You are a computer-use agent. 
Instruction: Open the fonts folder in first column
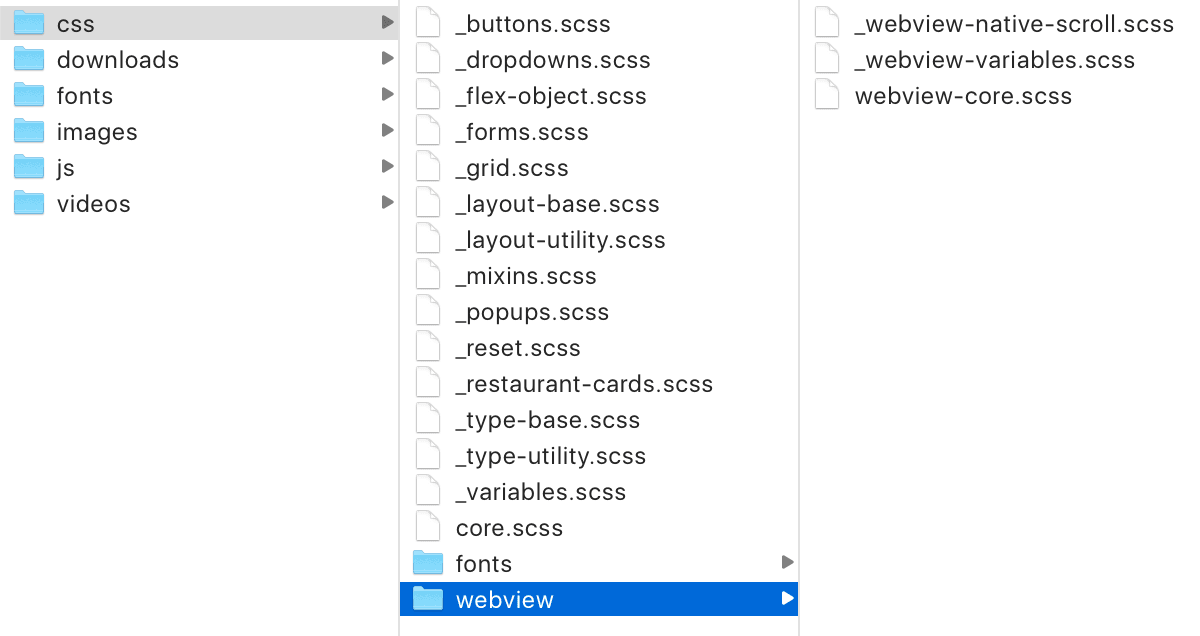point(85,96)
